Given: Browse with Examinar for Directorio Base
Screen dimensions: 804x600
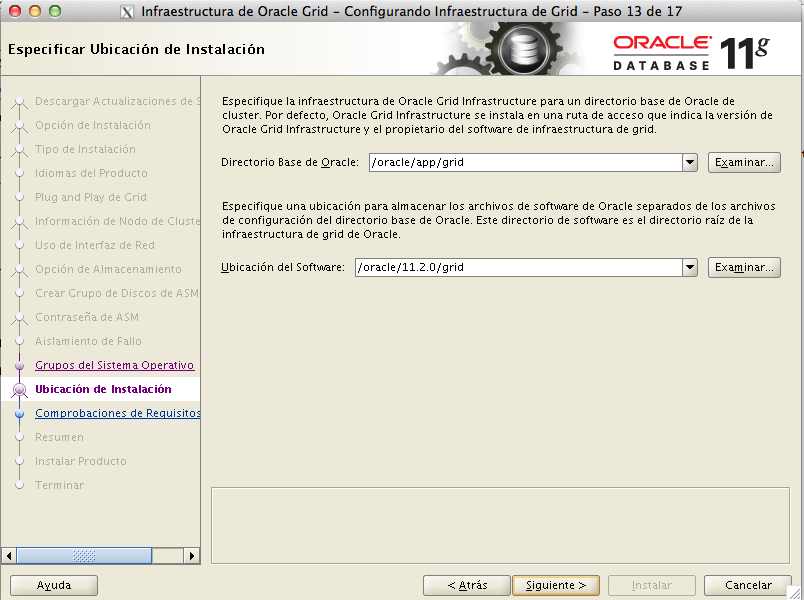Looking at the screenshot, I should pos(743,162).
